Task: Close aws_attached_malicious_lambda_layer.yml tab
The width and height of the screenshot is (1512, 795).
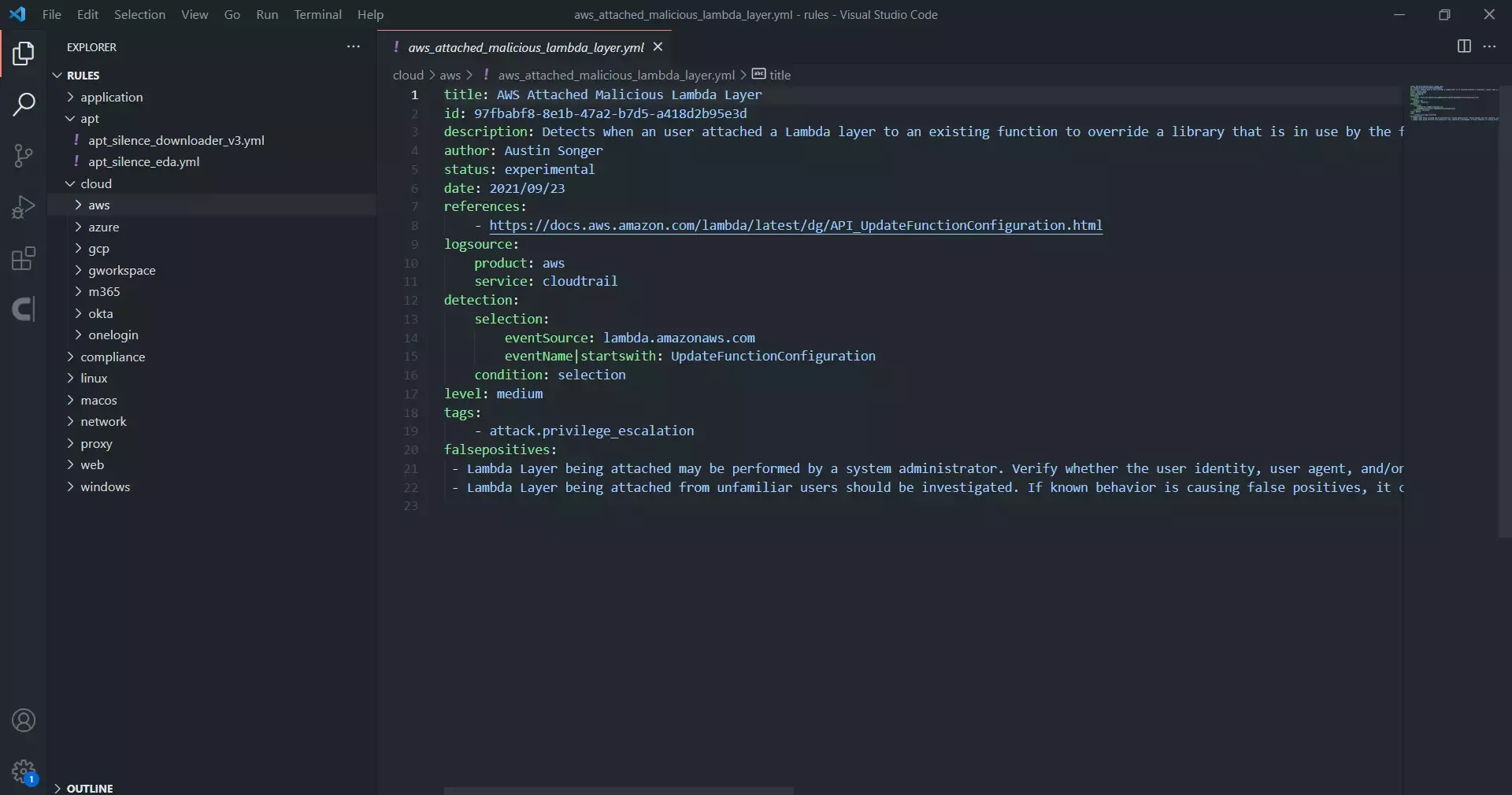Action: pyautogui.click(x=658, y=47)
